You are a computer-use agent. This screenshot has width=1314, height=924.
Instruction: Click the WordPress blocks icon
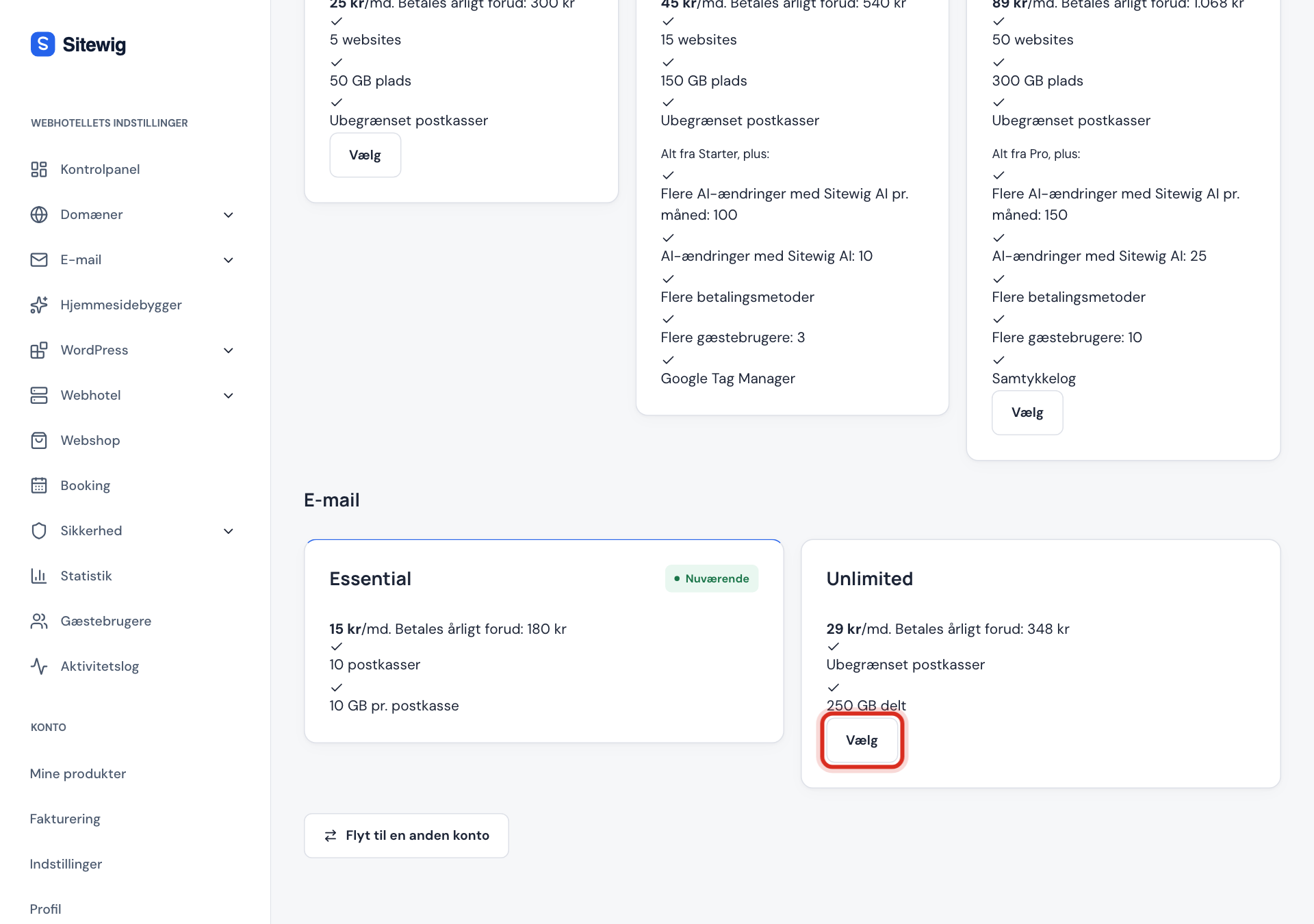pos(39,350)
